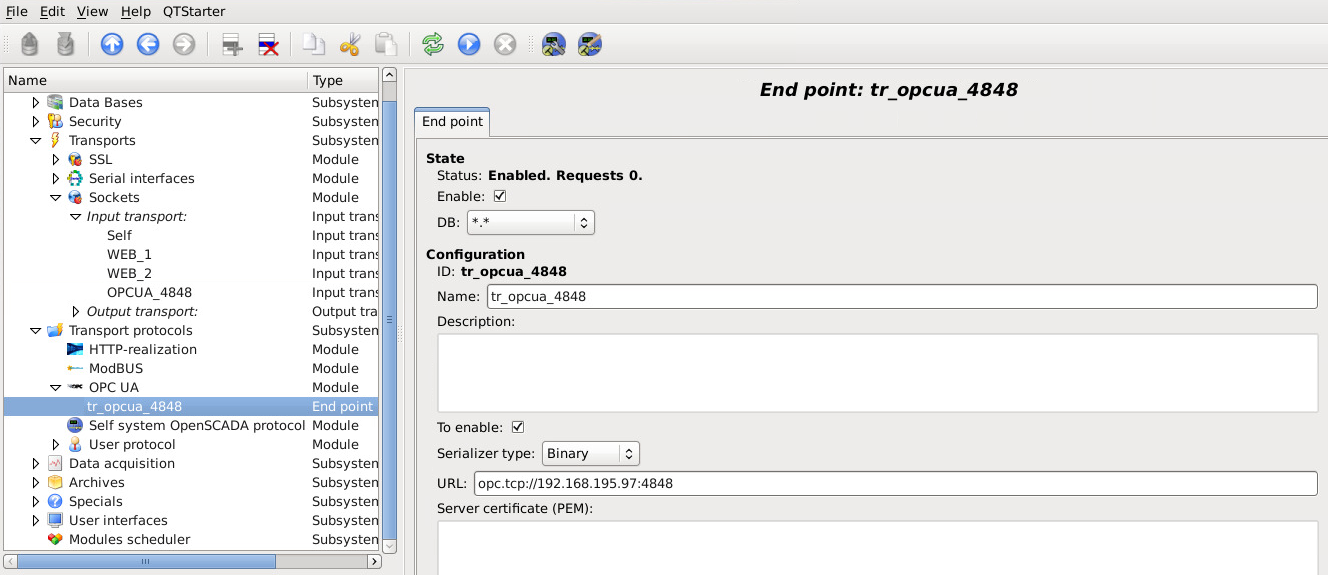The width and height of the screenshot is (1328, 575).
Task: Collapse the Transports tree node
Action: tap(36, 141)
